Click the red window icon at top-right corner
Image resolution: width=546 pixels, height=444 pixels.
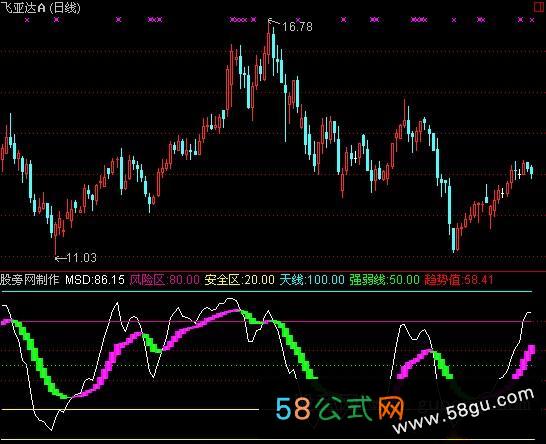click(x=539, y=7)
